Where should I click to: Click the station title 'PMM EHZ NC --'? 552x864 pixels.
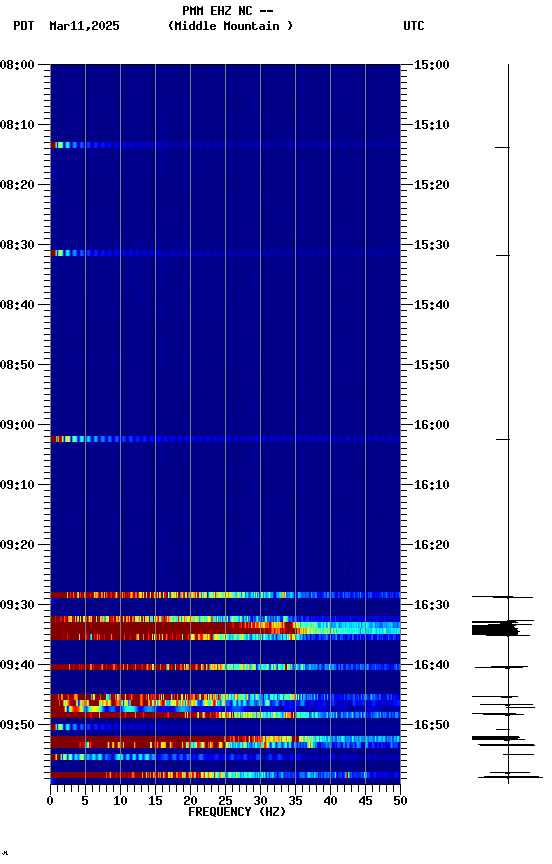[x=228, y=11]
